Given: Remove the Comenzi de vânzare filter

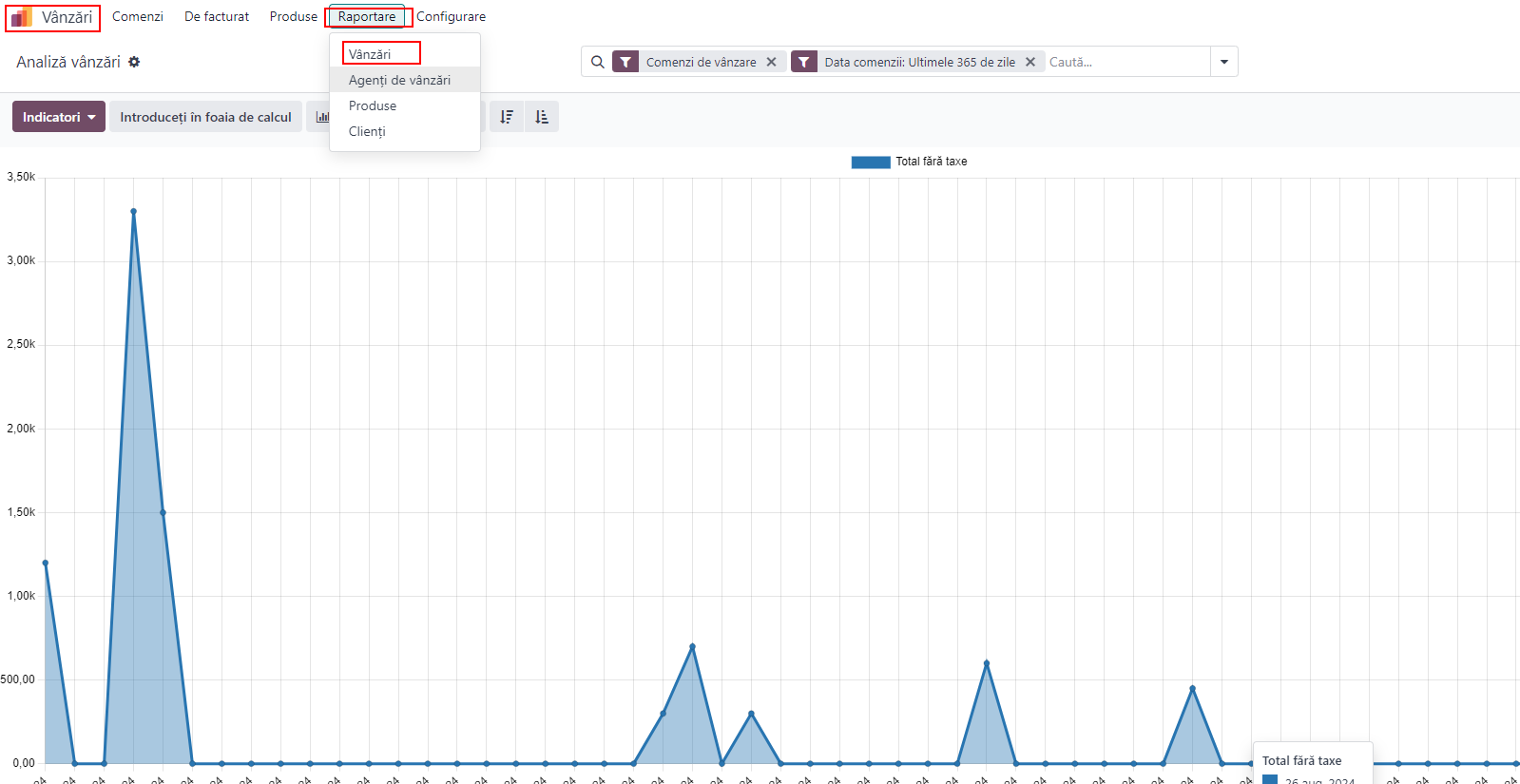Looking at the screenshot, I should click(771, 62).
